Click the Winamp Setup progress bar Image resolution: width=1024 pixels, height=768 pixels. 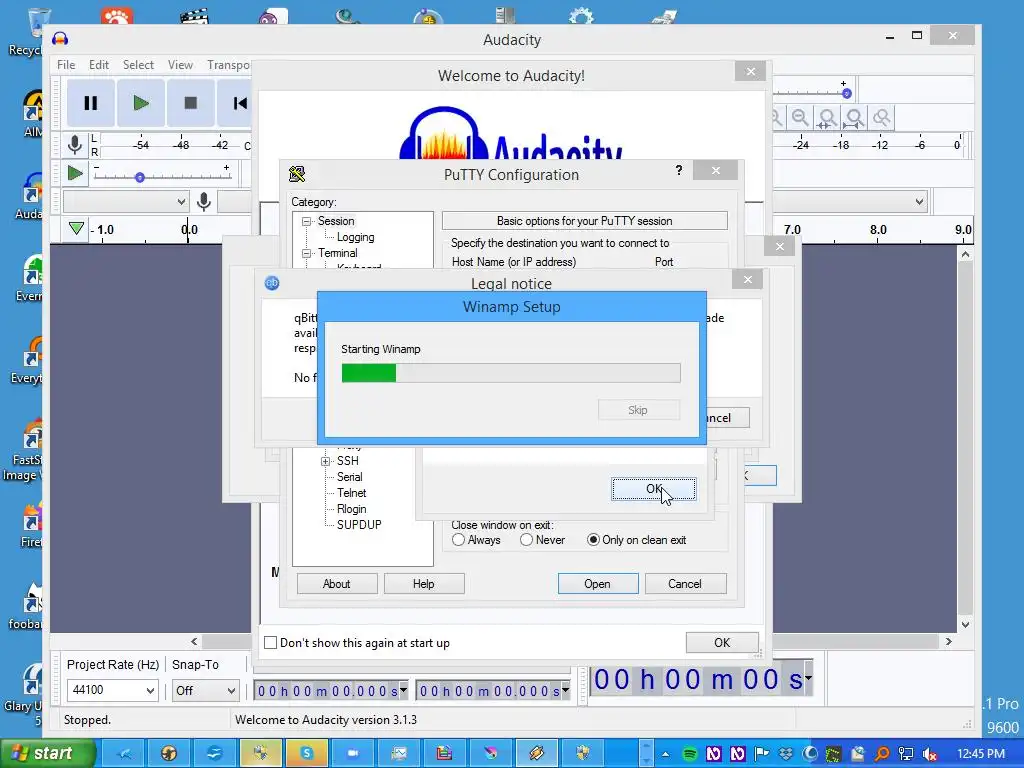tap(511, 373)
